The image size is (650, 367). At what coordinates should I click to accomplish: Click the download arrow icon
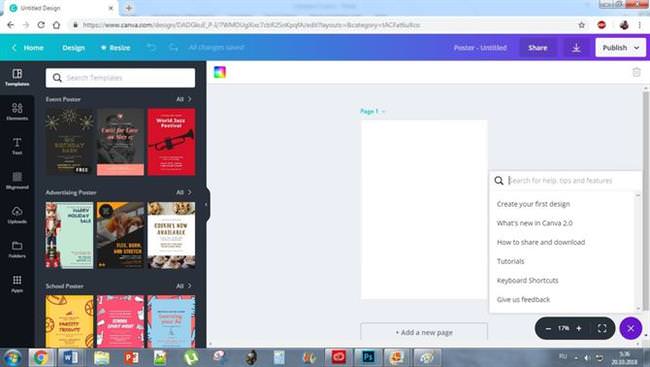(x=576, y=48)
